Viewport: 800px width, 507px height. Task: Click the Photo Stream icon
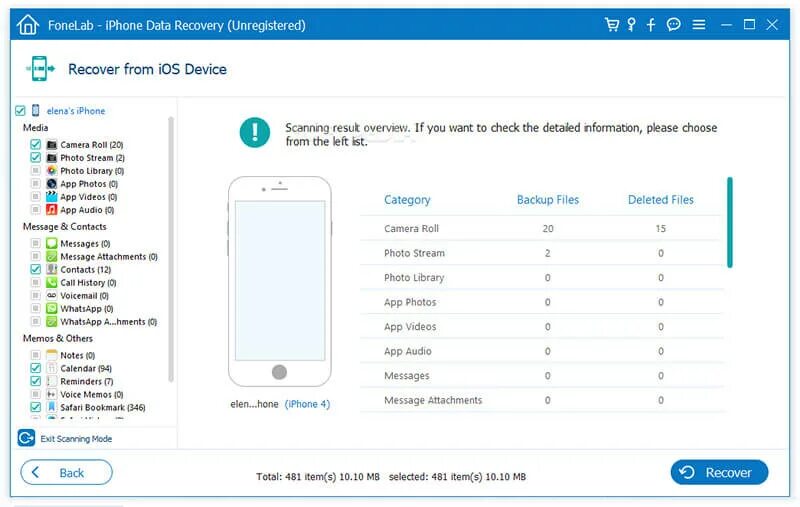pos(52,158)
